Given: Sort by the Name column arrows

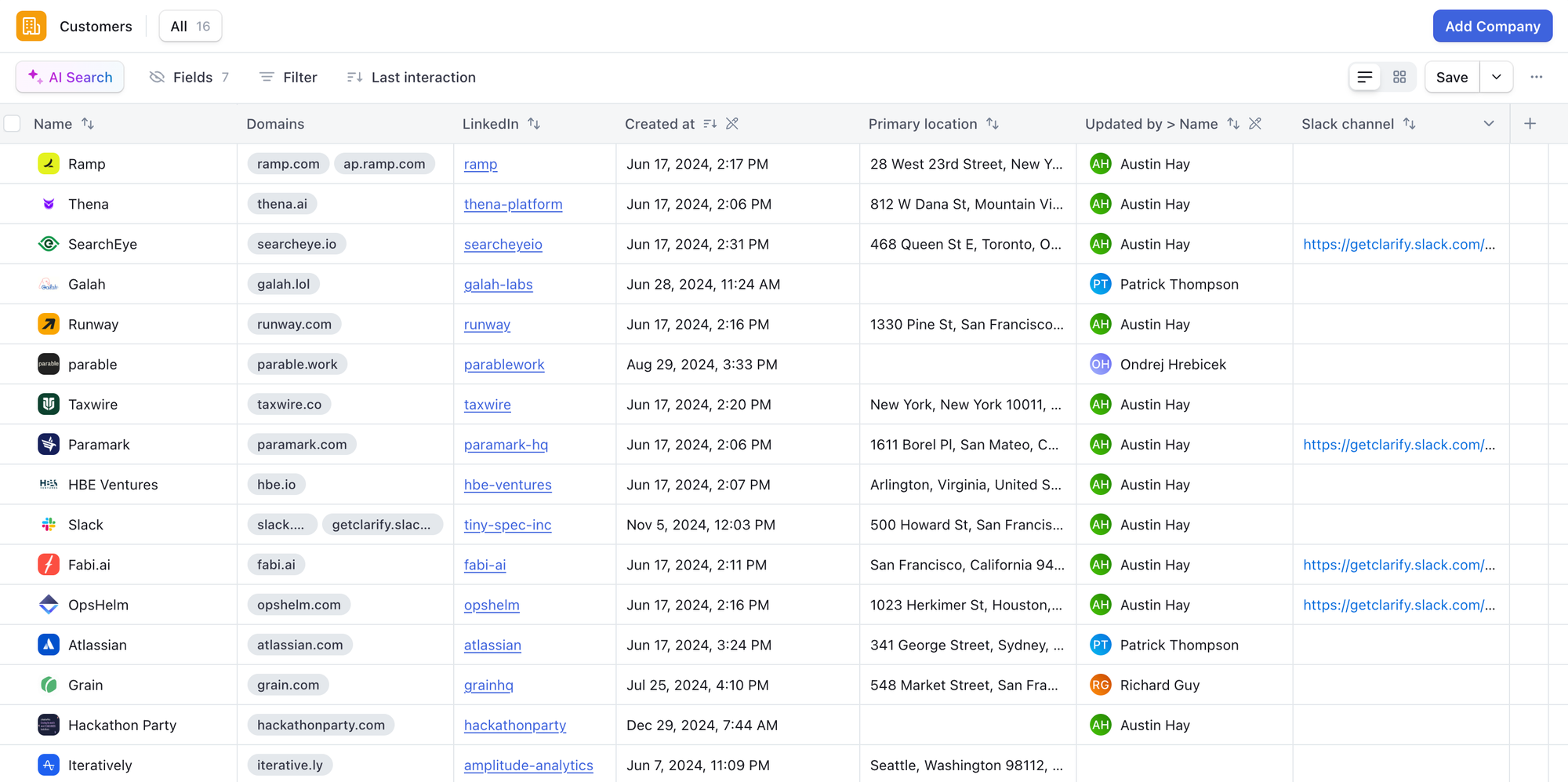Looking at the screenshot, I should click(x=88, y=124).
